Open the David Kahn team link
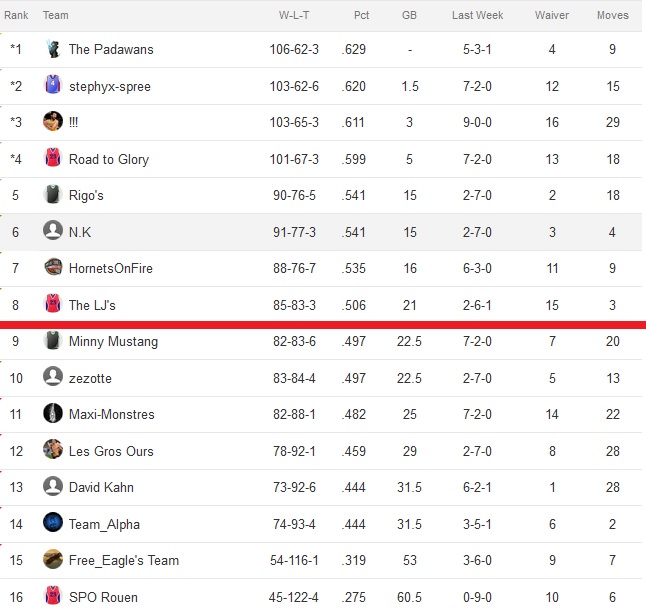Screen dimensions: 646x614 101,487
